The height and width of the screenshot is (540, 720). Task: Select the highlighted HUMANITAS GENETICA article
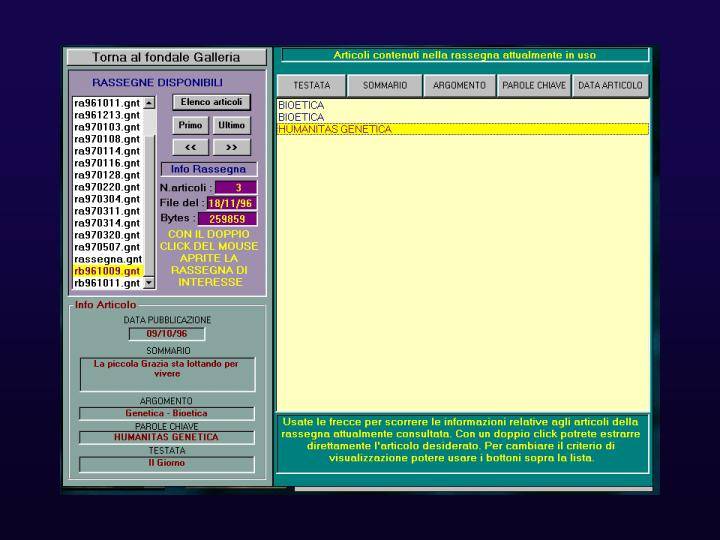[335, 129]
